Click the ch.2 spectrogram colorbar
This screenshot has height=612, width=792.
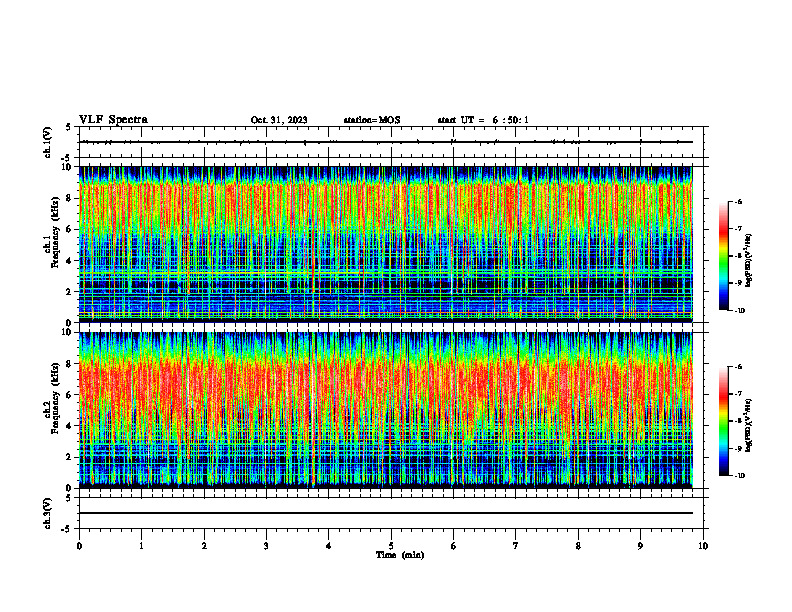(724, 421)
